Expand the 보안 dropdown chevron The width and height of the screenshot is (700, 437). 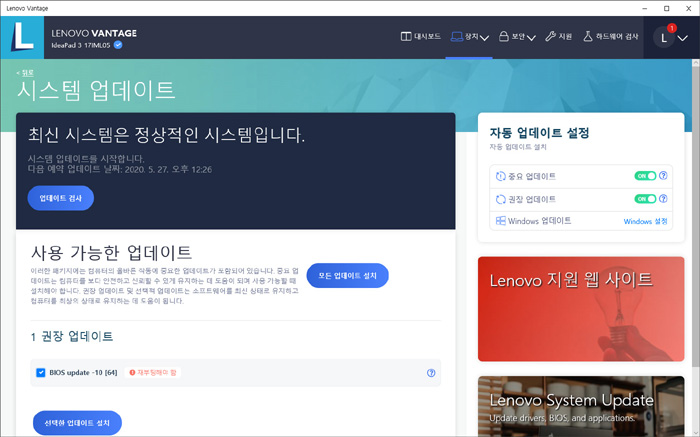click(x=531, y=38)
